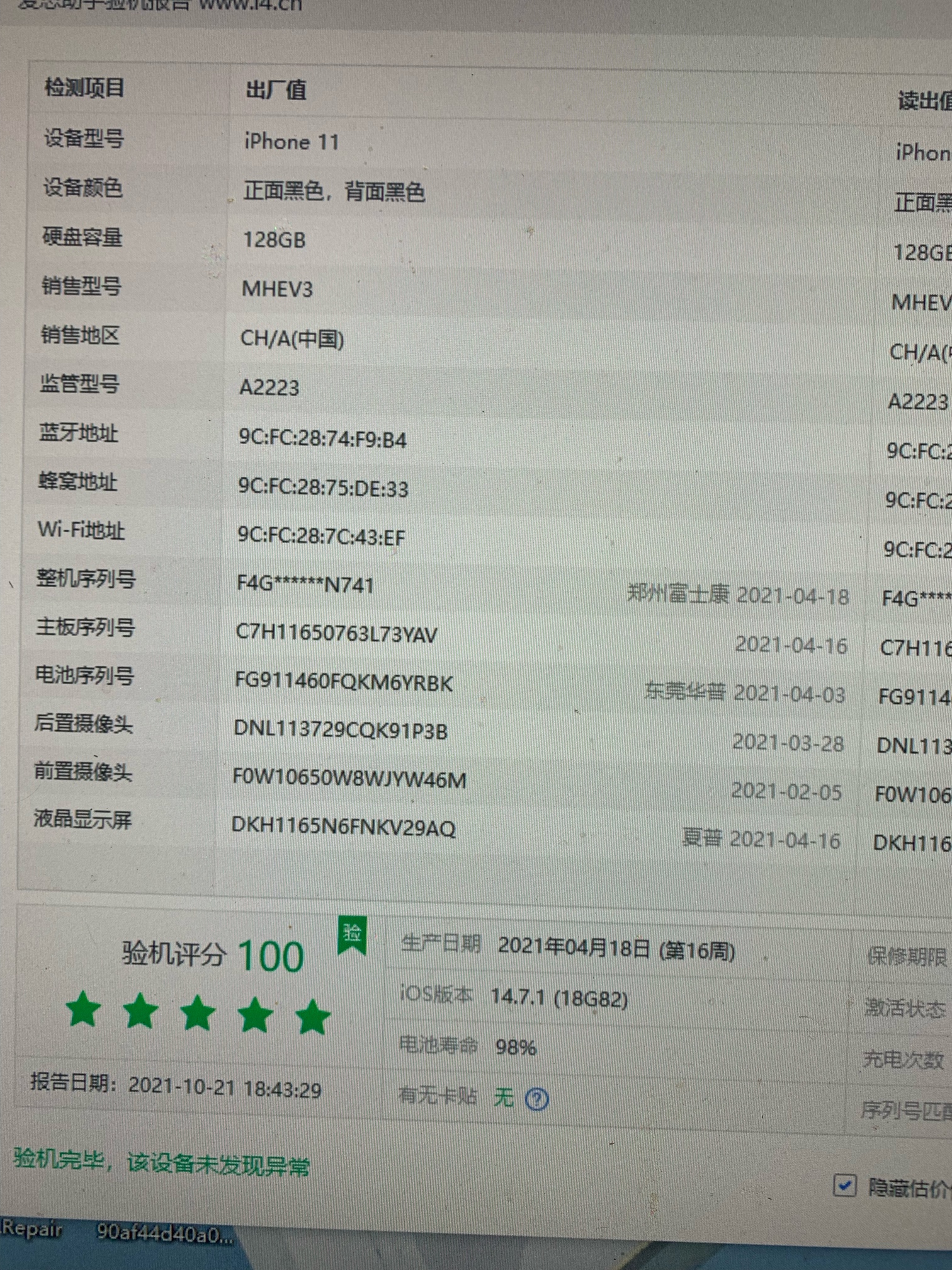Click the 电池寿命 98% value

pyautogui.click(x=516, y=1048)
